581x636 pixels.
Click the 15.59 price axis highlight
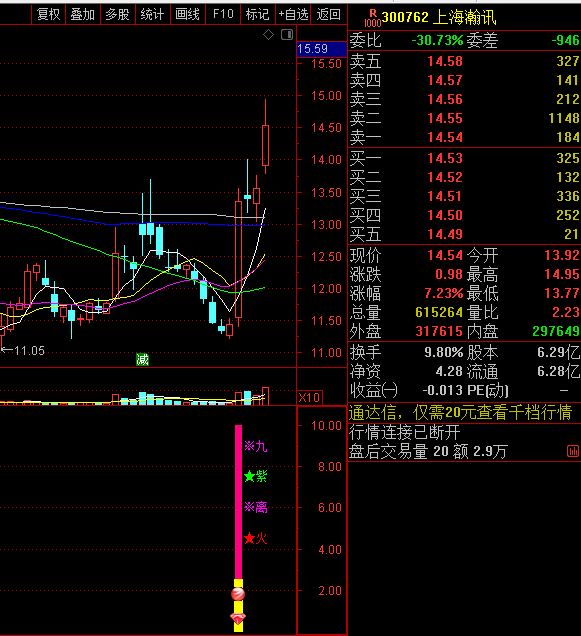(x=322, y=49)
